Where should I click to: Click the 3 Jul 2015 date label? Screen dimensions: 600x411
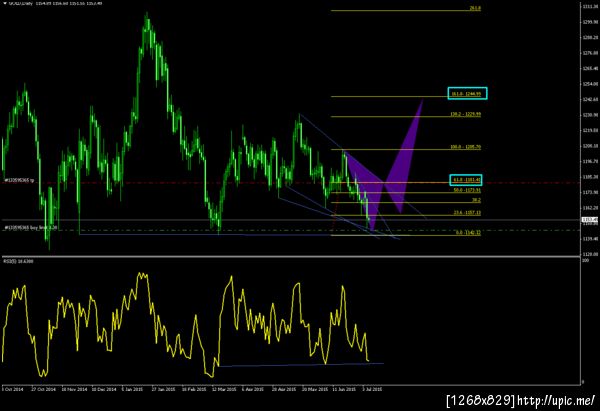[x=372, y=389]
